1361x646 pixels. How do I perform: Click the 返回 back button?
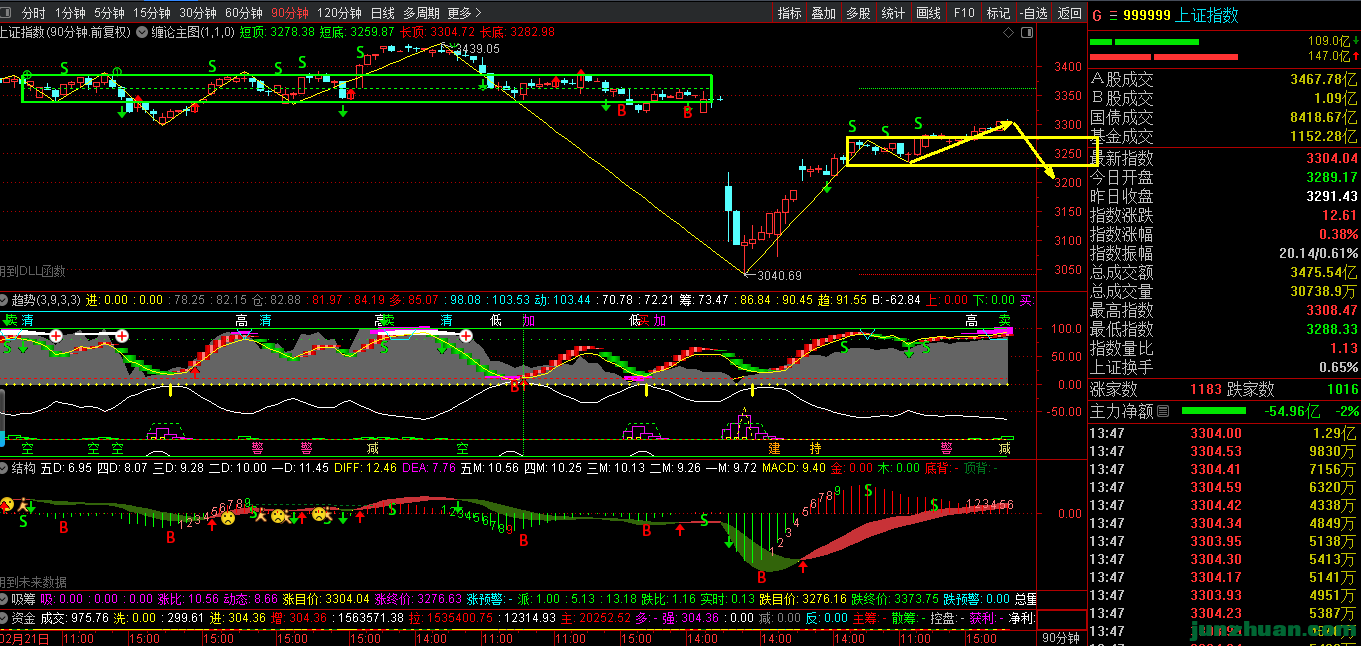pos(1070,13)
